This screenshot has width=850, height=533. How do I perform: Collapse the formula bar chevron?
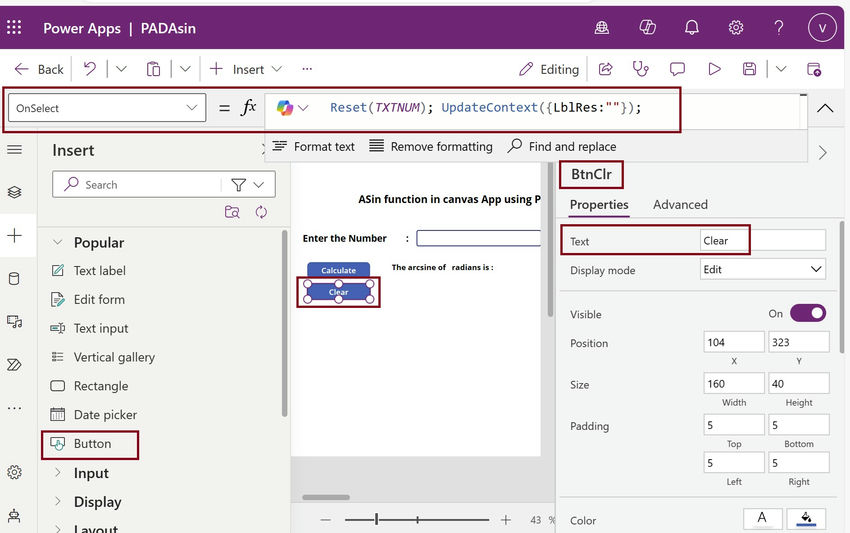coord(825,107)
